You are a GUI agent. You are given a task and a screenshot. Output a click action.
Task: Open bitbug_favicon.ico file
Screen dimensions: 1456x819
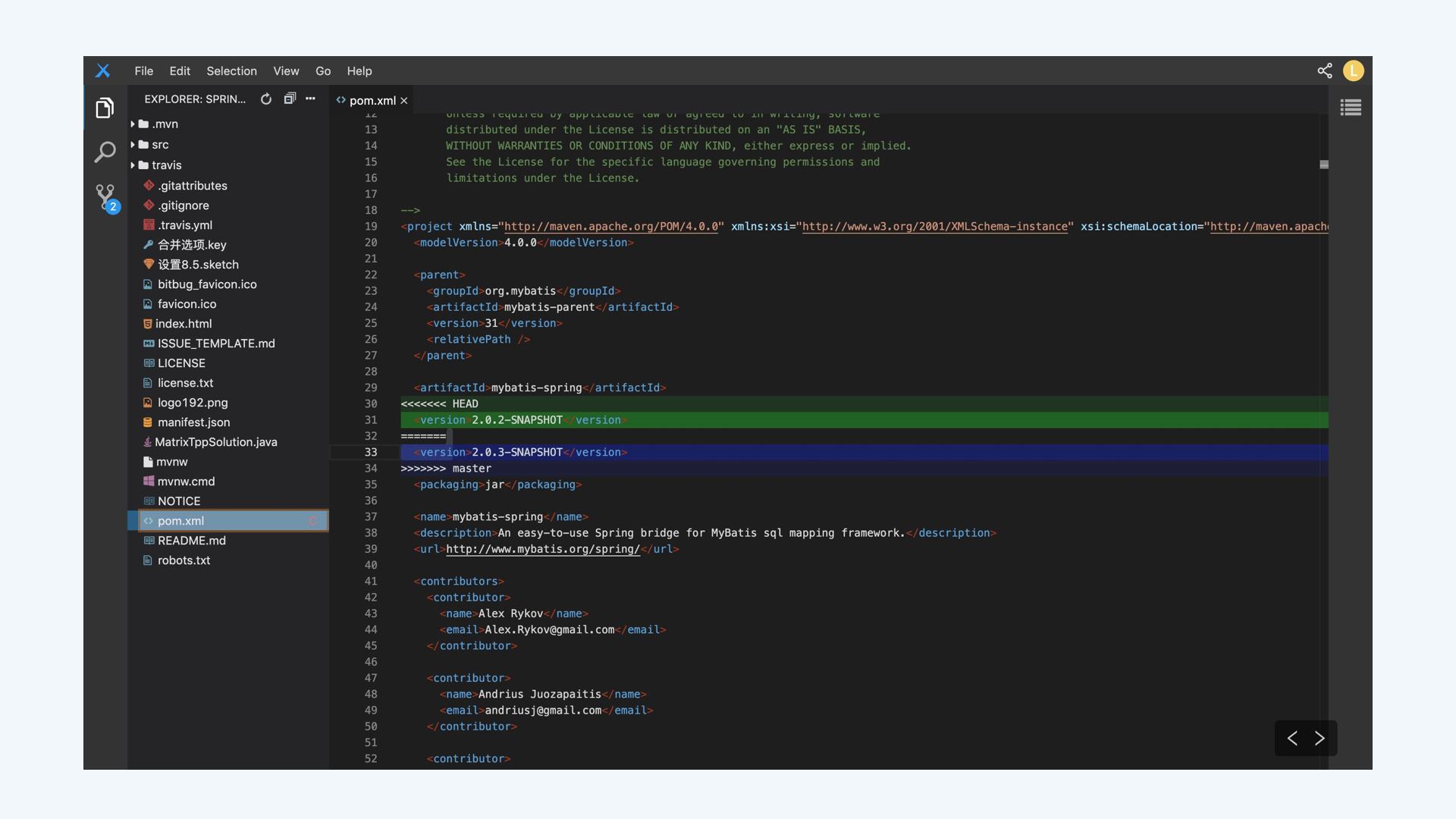[207, 284]
